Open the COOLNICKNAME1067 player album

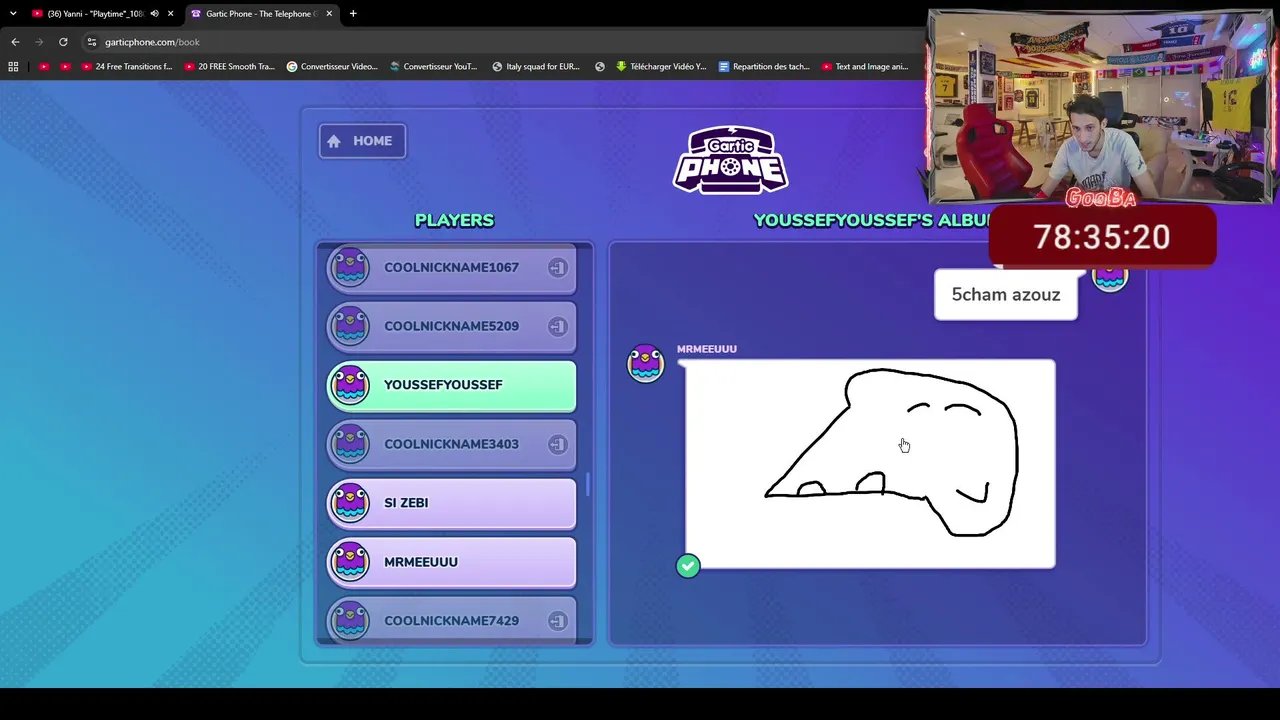pos(452,268)
